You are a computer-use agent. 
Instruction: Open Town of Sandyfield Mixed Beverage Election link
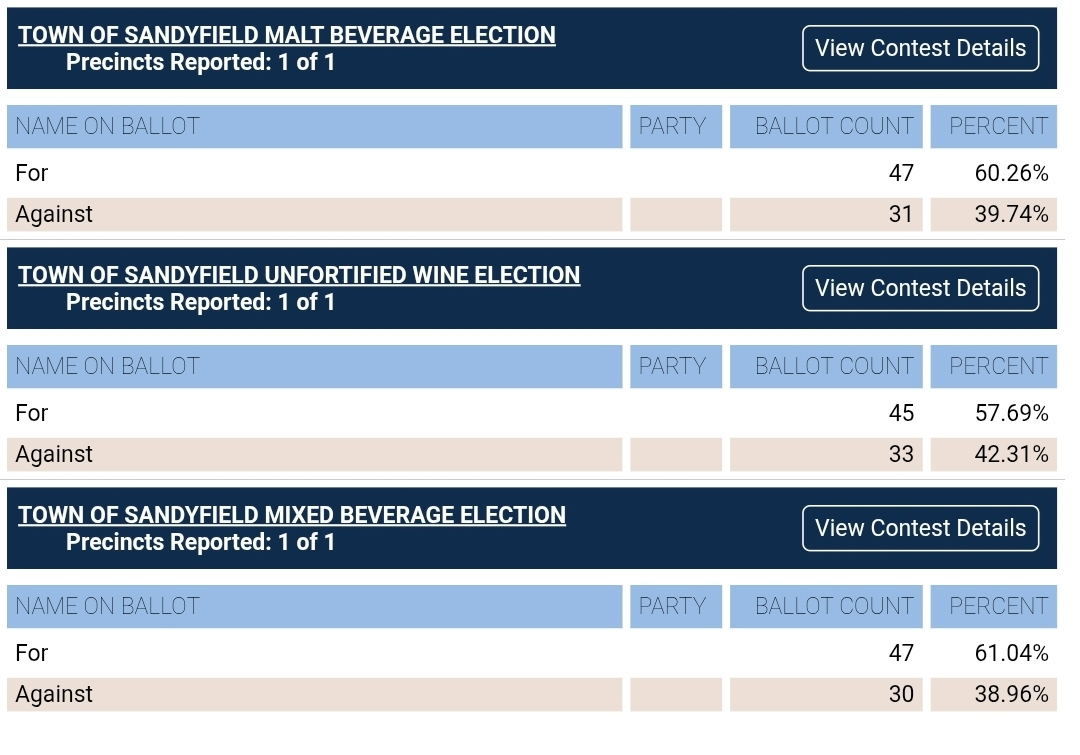point(292,515)
